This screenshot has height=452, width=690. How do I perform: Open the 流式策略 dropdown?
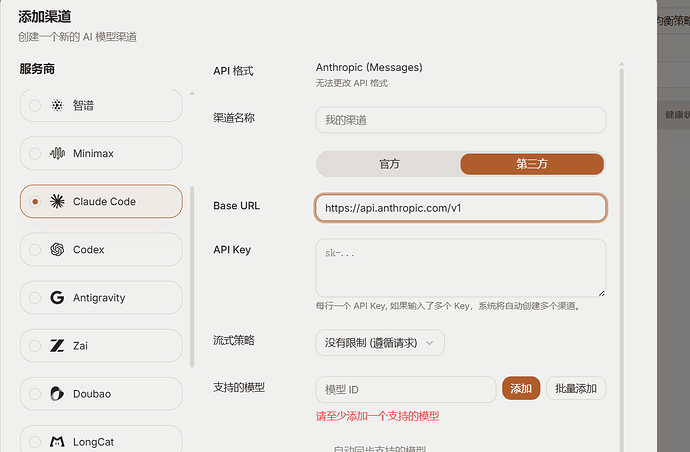click(x=380, y=343)
